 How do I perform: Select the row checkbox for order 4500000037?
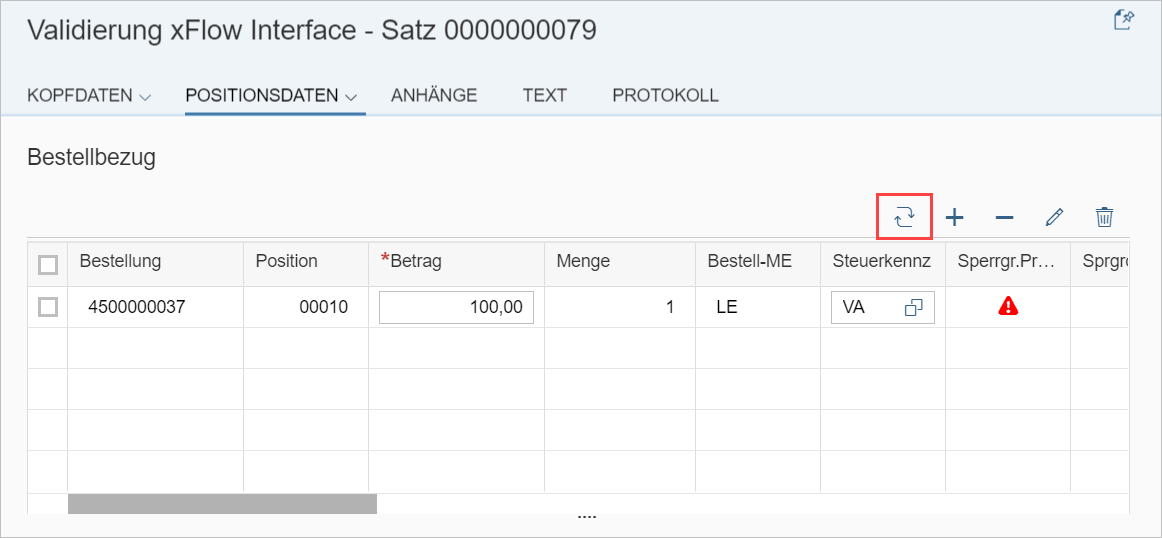point(47,308)
